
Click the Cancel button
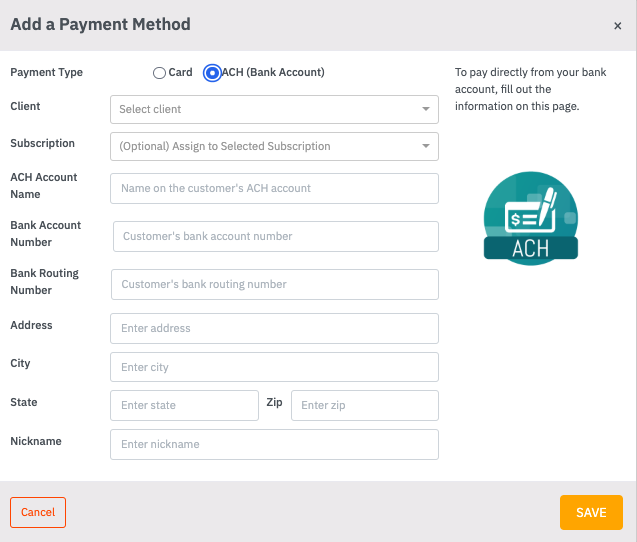click(x=38, y=512)
